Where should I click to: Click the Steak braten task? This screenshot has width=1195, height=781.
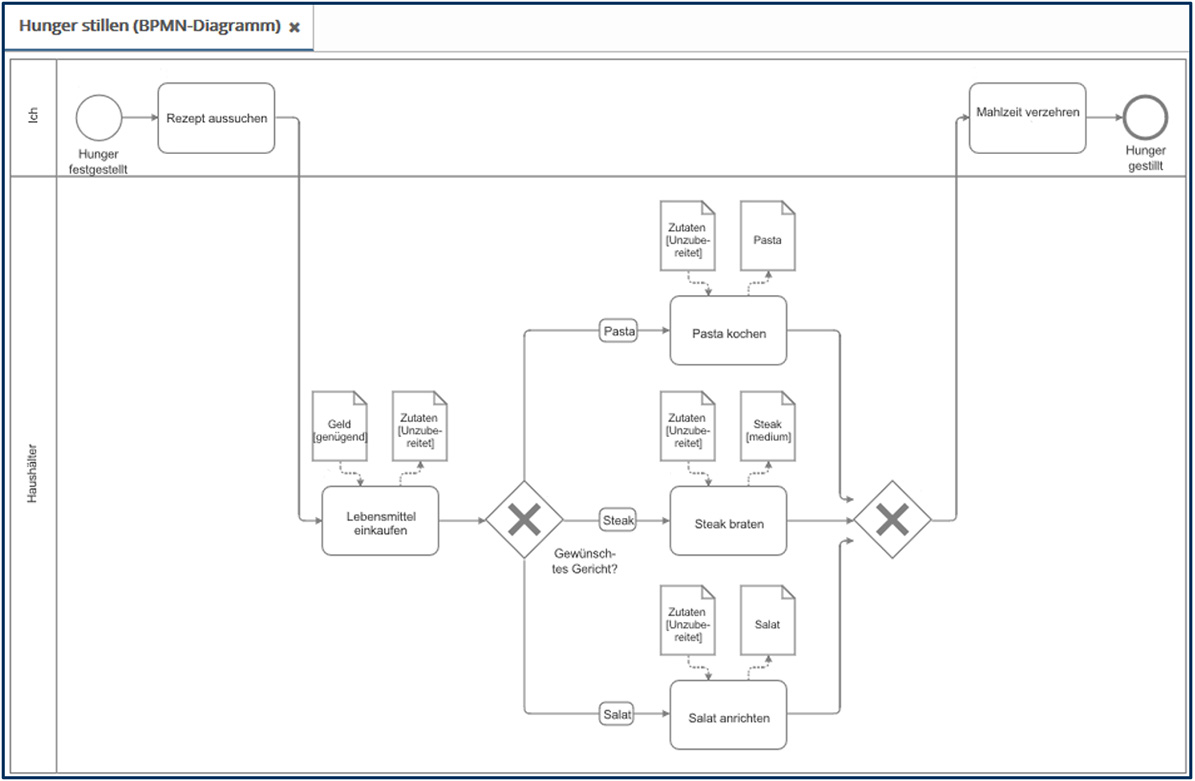(x=729, y=521)
